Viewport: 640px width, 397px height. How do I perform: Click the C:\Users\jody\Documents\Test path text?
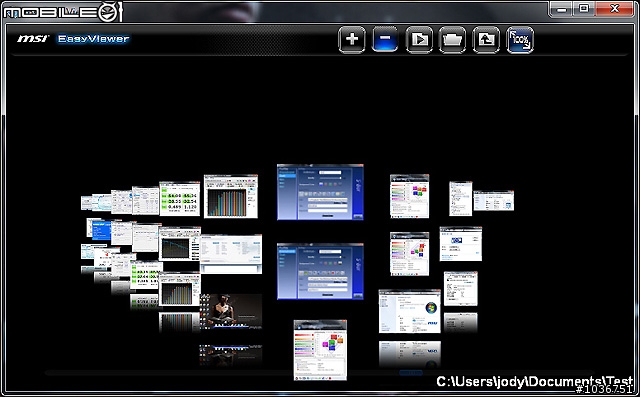pyautogui.click(x=535, y=381)
